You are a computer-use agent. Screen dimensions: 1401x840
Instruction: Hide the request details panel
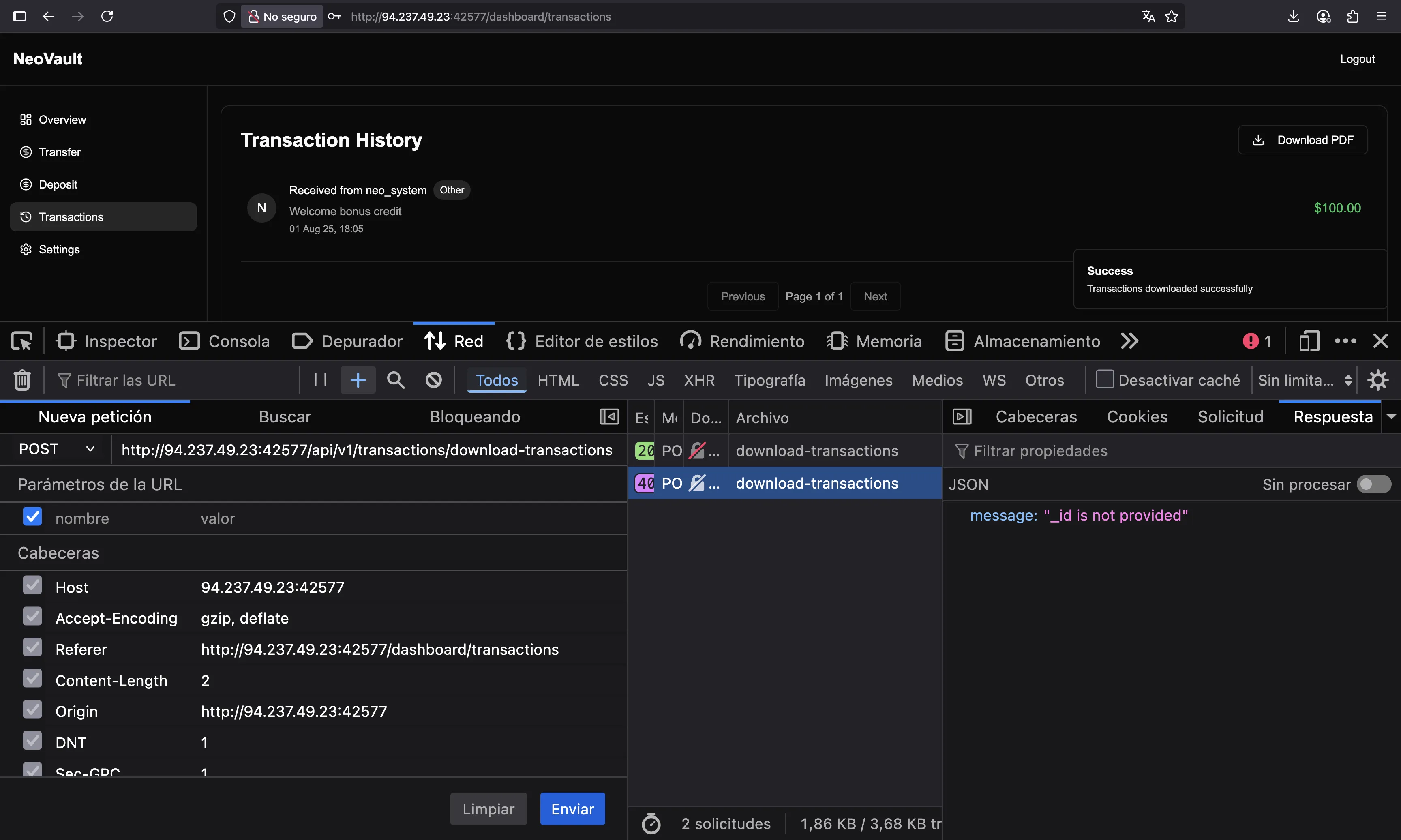(962, 417)
